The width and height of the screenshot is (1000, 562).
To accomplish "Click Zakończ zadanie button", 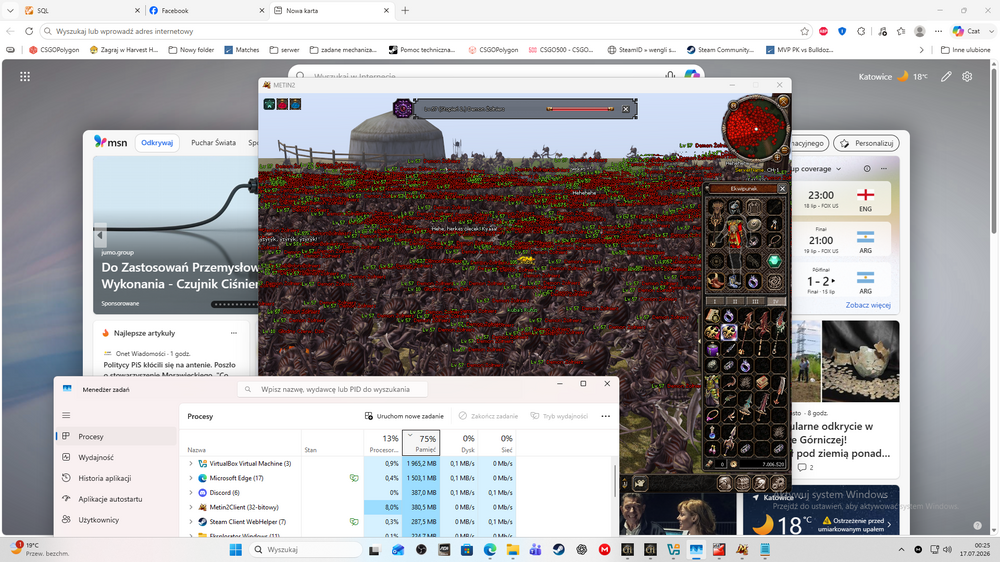I will [488, 416].
